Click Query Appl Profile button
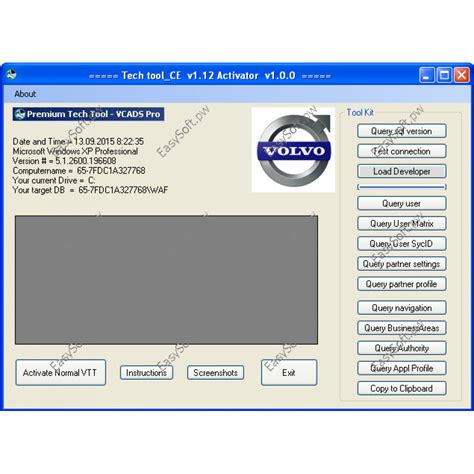 click(x=402, y=368)
